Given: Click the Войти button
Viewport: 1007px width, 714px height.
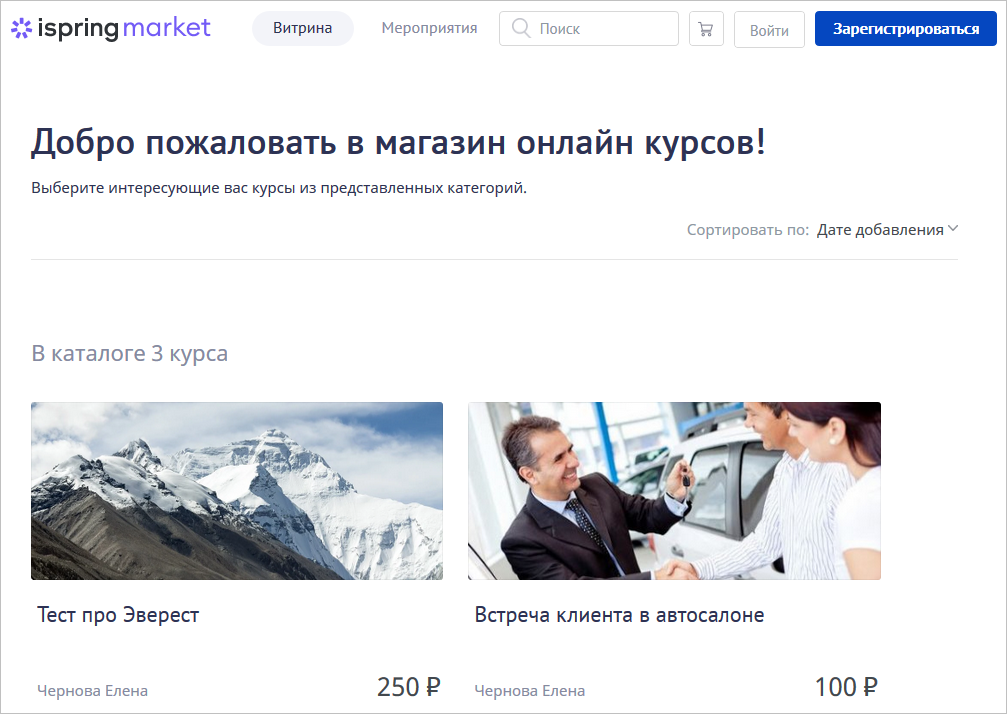Looking at the screenshot, I should [x=769, y=30].
